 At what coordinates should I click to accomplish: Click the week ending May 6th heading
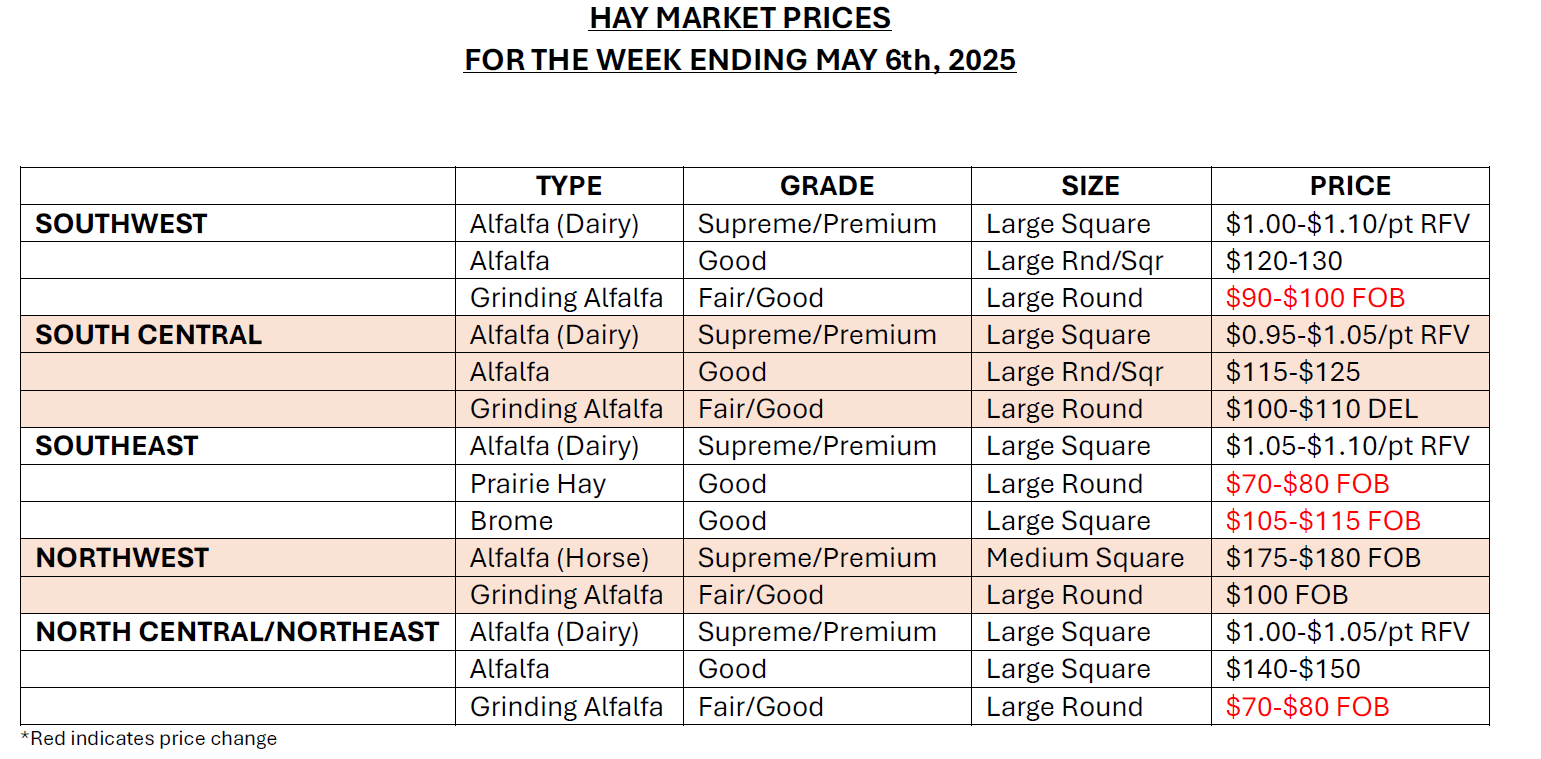(x=740, y=60)
